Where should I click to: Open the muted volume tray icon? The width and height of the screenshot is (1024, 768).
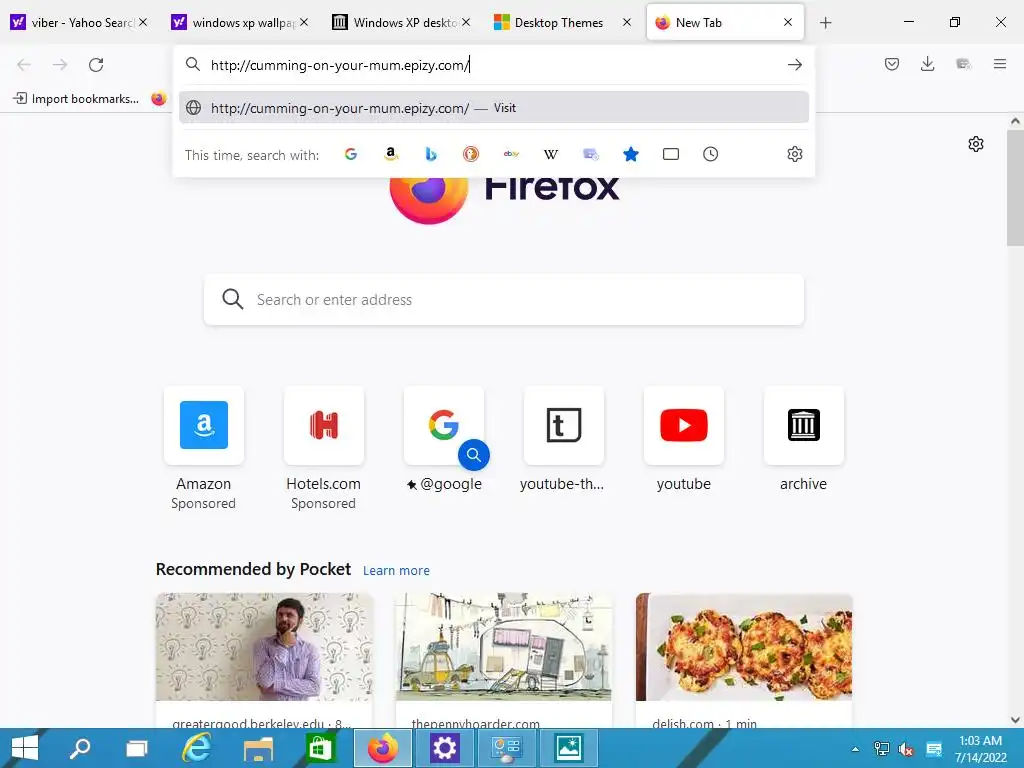[x=906, y=749]
